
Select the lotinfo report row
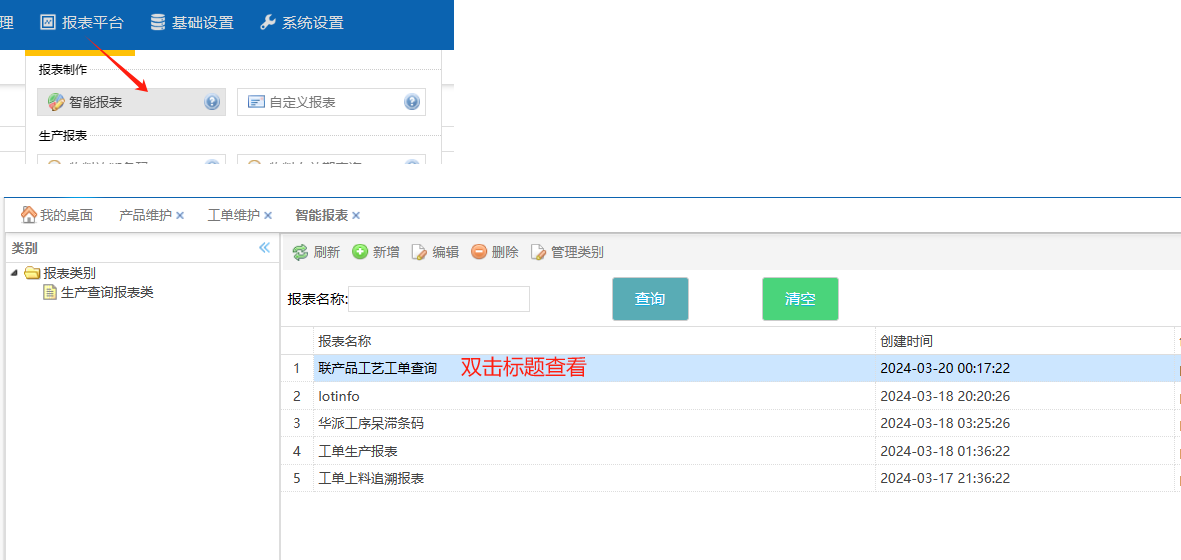339,396
